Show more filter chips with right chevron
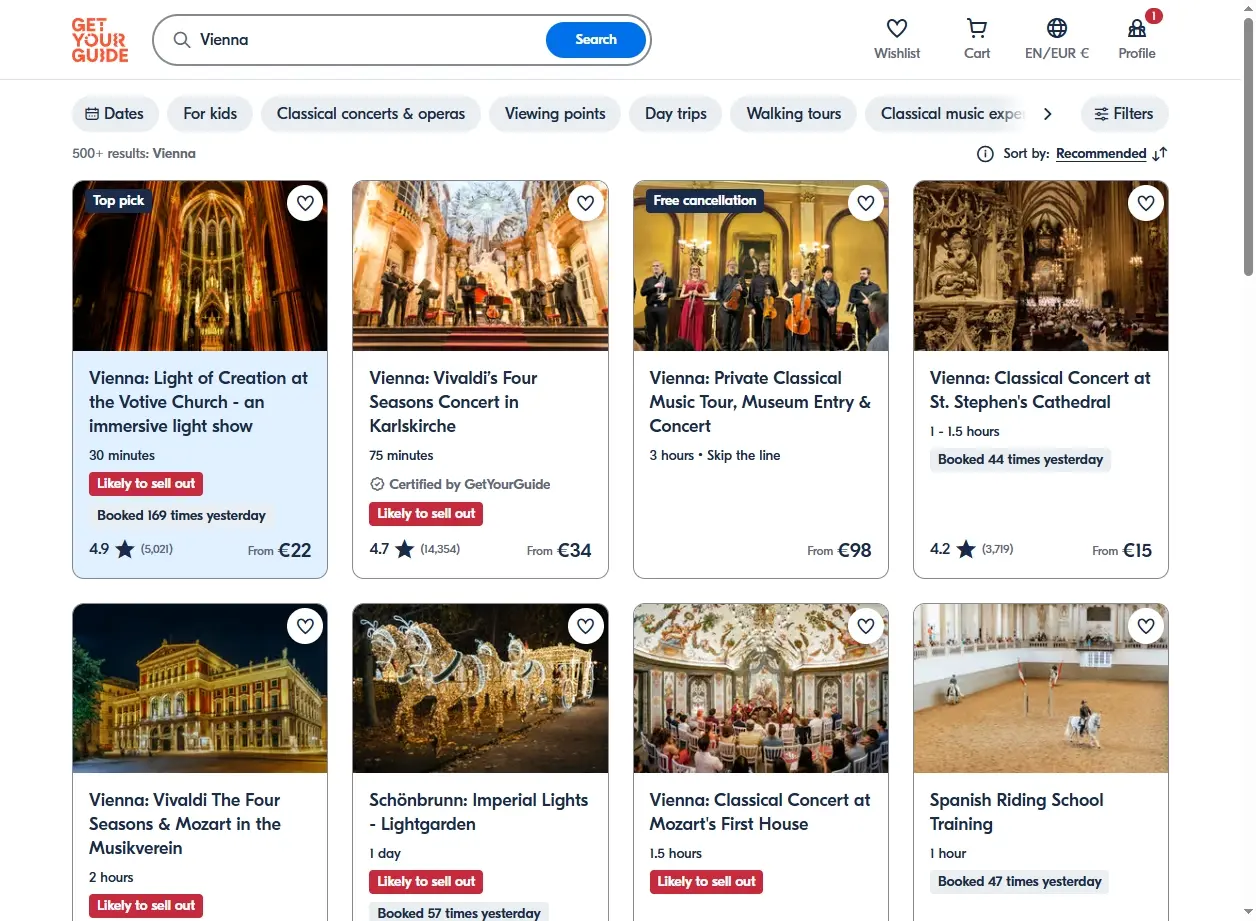This screenshot has height=921, width=1256. tap(1048, 114)
